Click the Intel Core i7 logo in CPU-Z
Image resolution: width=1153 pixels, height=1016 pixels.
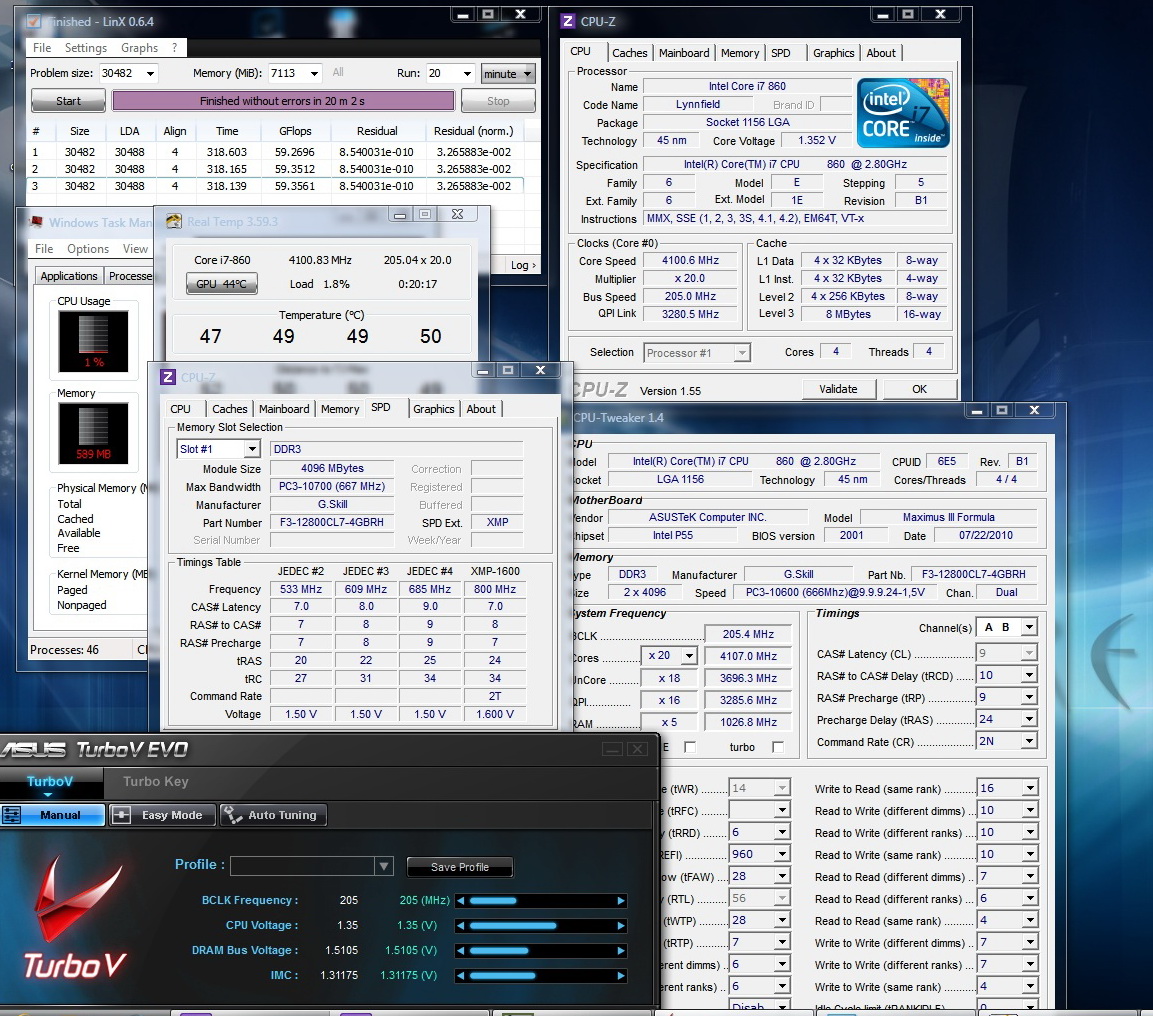pyautogui.click(x=903, y=113)
